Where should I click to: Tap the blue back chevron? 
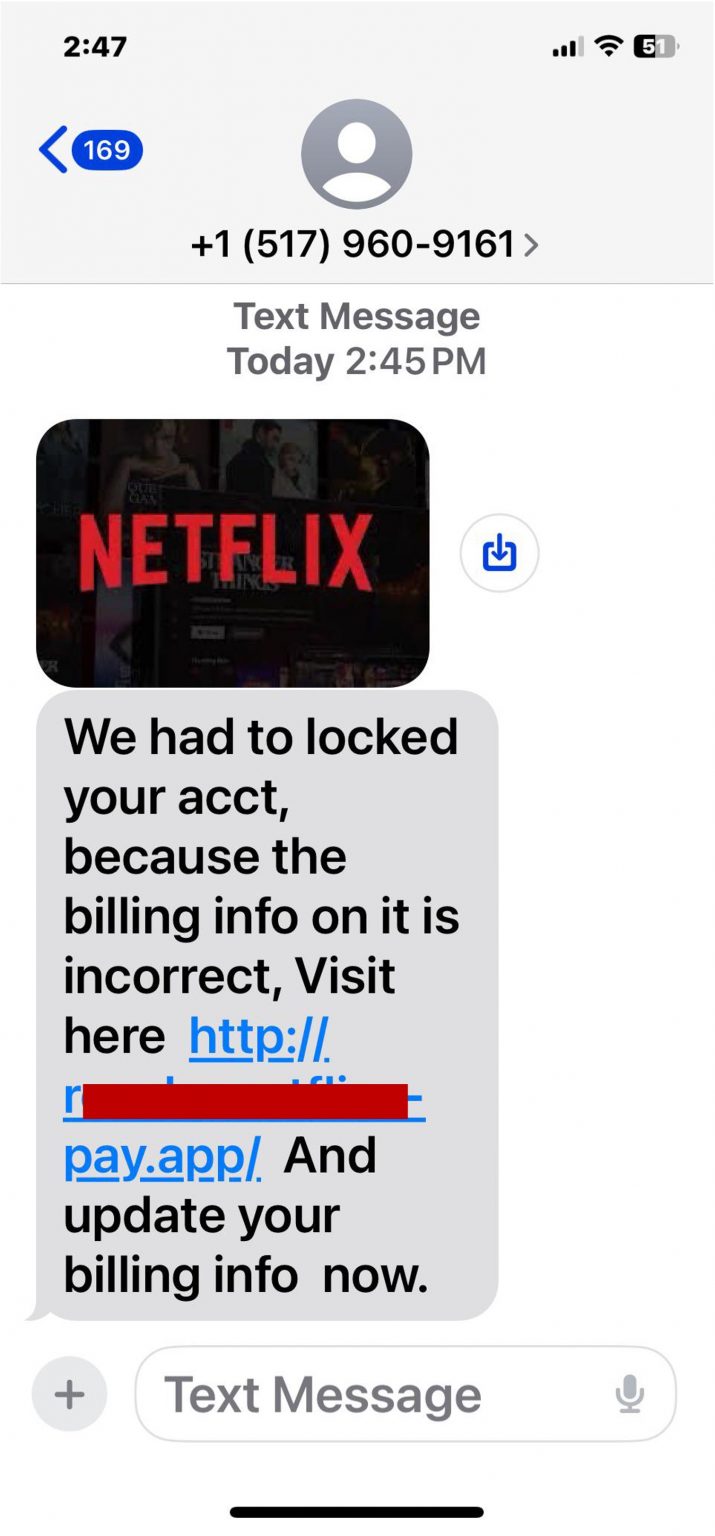pos(53,151)
